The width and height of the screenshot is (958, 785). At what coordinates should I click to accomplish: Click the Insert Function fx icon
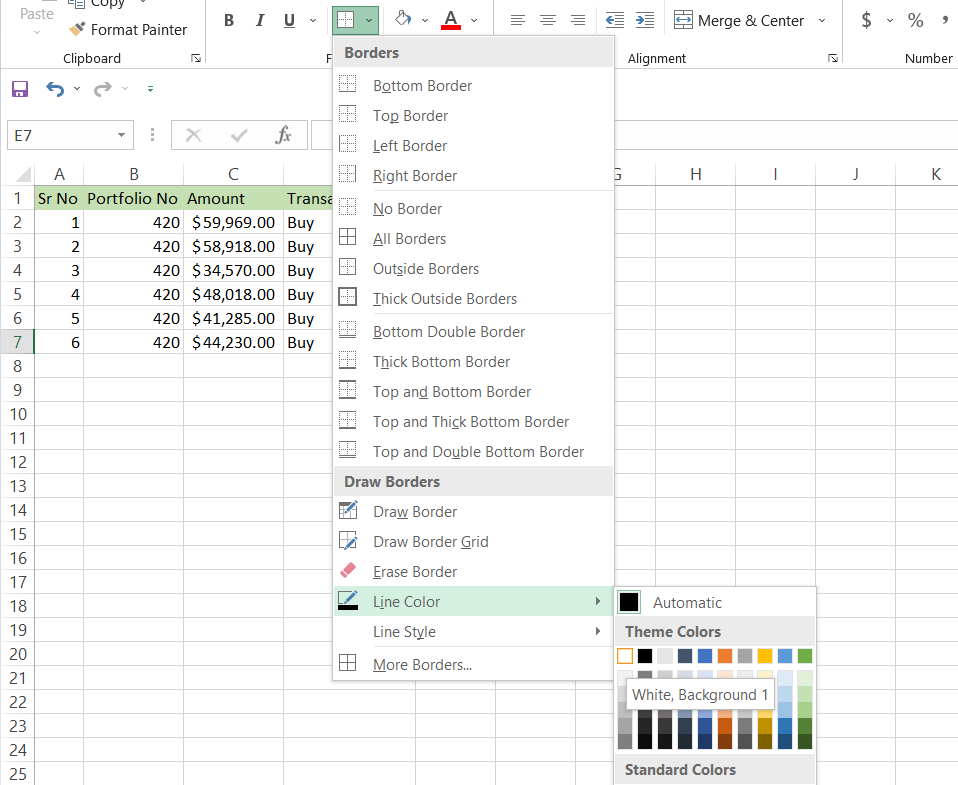coord(284,135)
